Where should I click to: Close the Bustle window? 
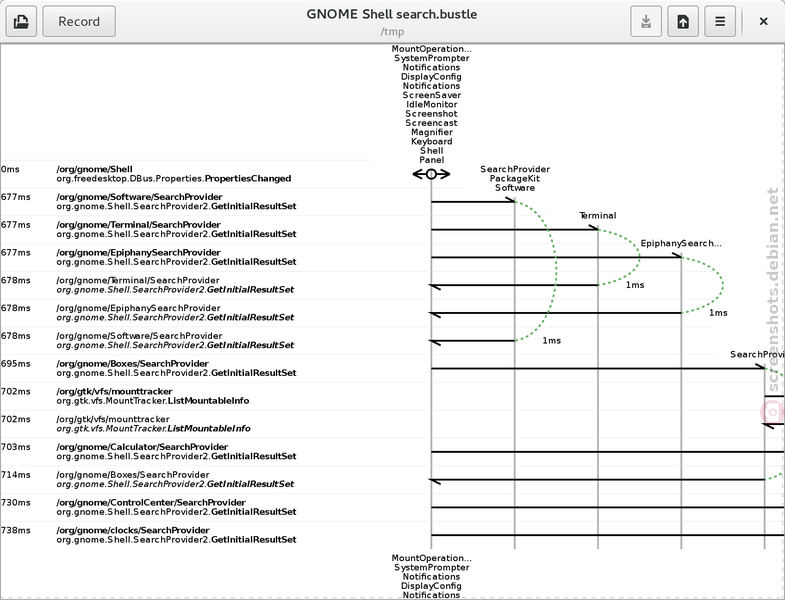tap(763, 22)
